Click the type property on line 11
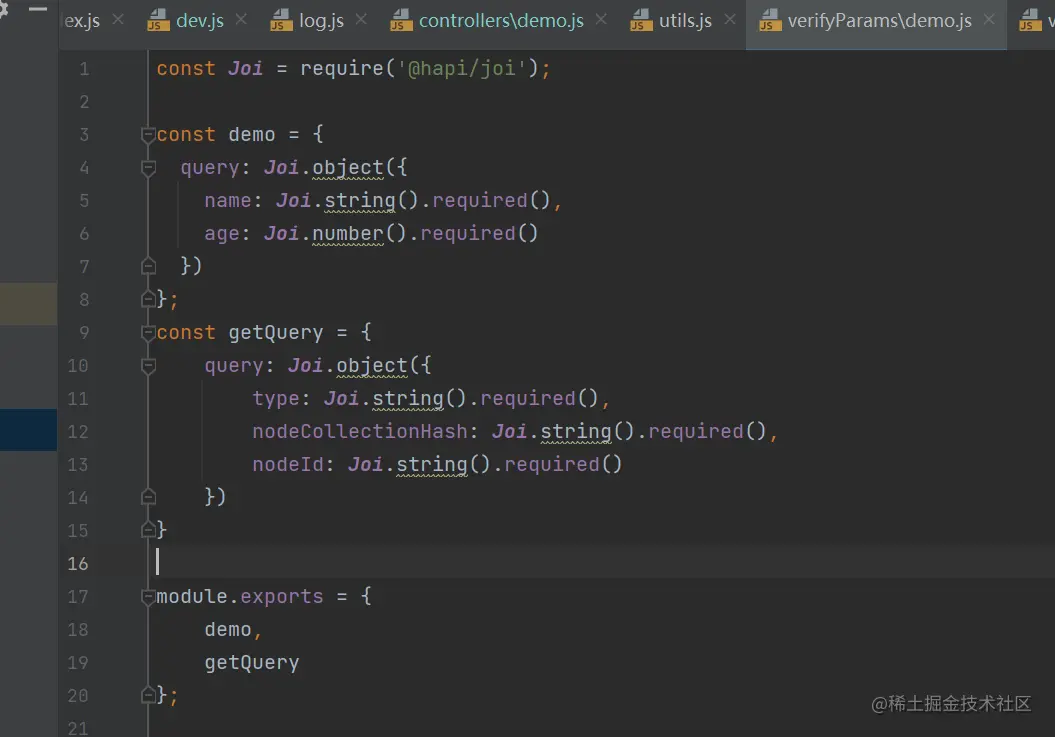The height and width of the screenshot is (737, 1055). click(276, 398)
